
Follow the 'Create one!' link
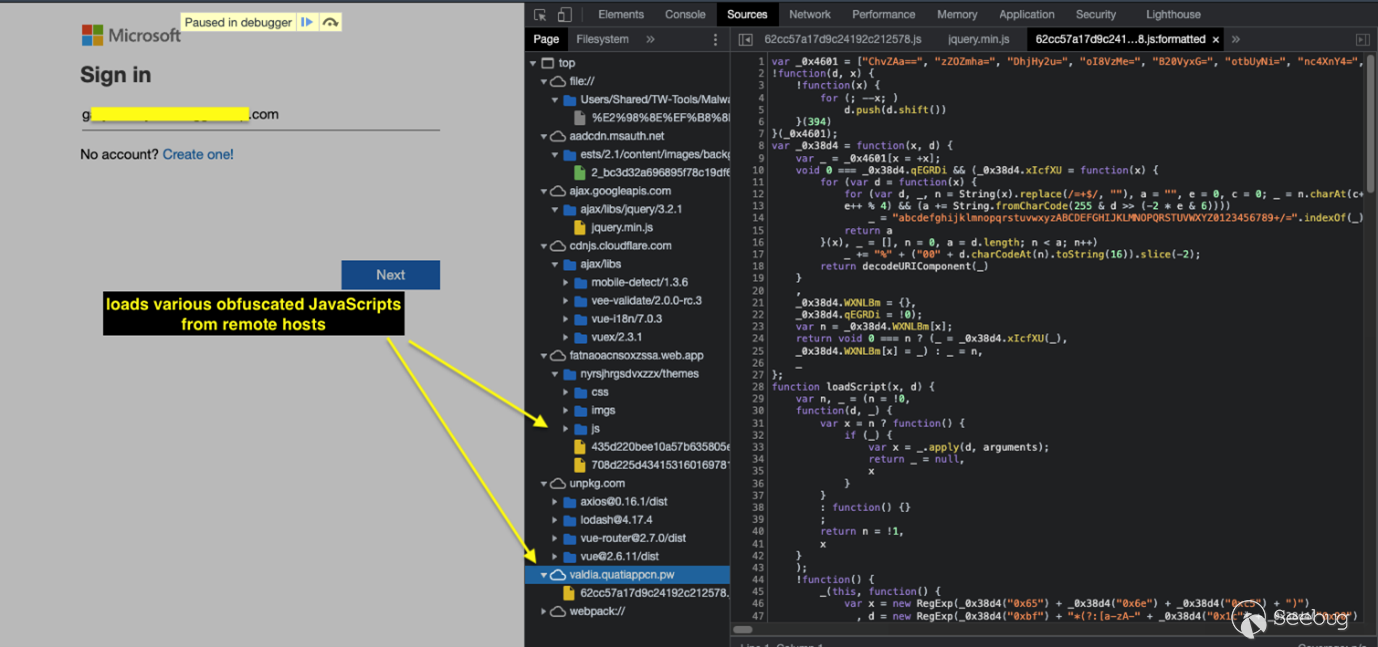click(x=198, y=154)
